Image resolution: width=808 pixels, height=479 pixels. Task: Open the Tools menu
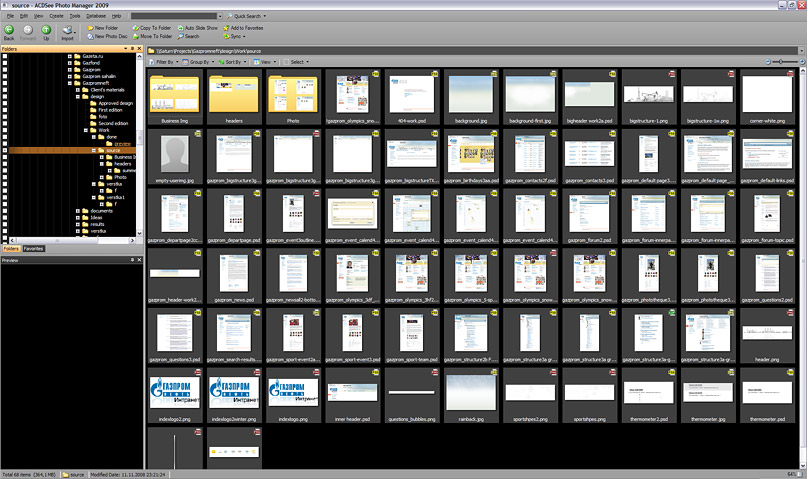pos(75,17)
